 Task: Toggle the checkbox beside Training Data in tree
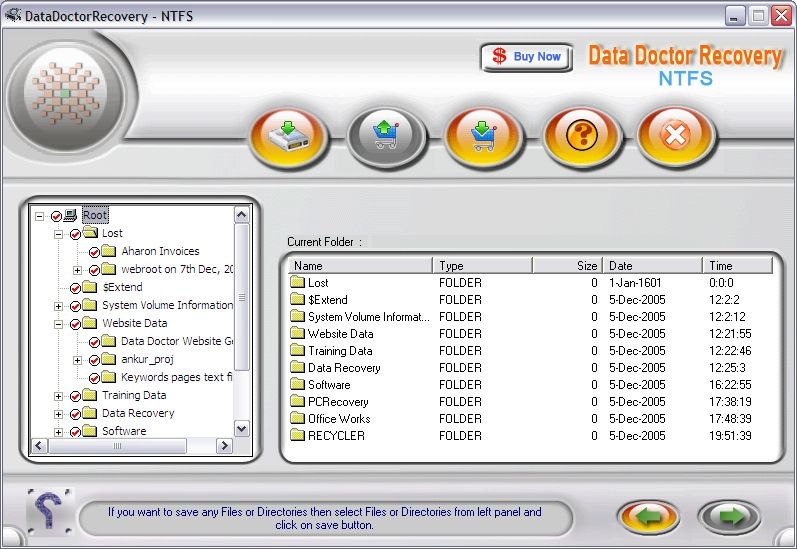(x=76, y=396)
